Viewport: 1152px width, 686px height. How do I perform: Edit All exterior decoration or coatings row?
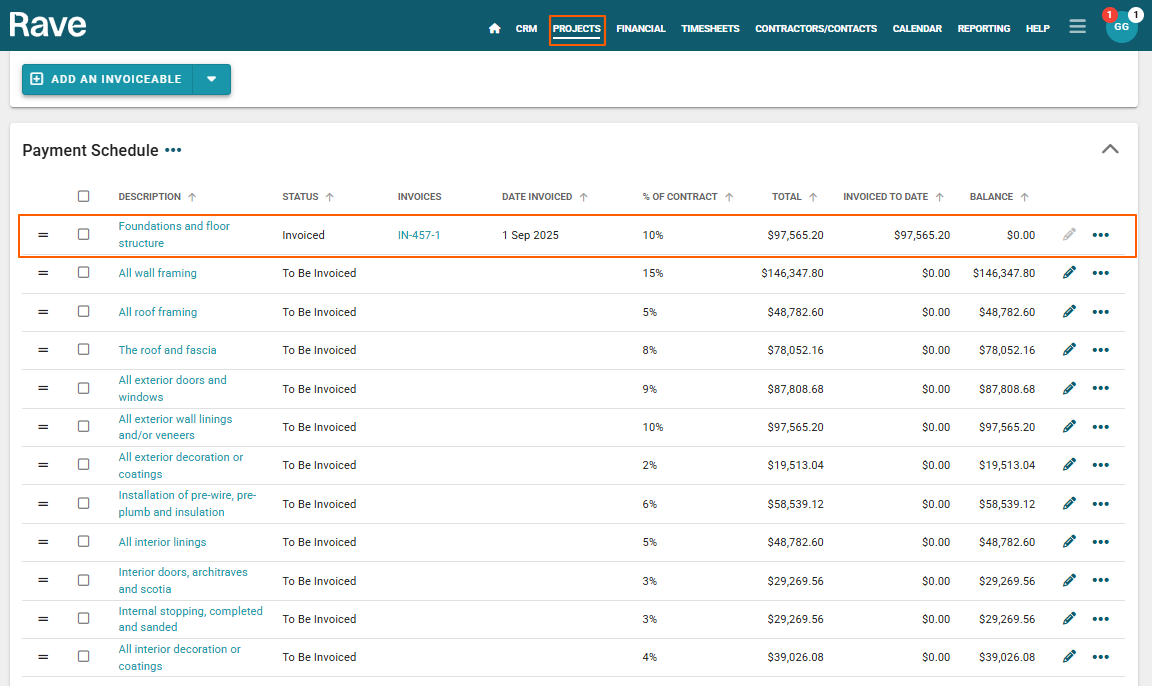[x=1069, y=465]
